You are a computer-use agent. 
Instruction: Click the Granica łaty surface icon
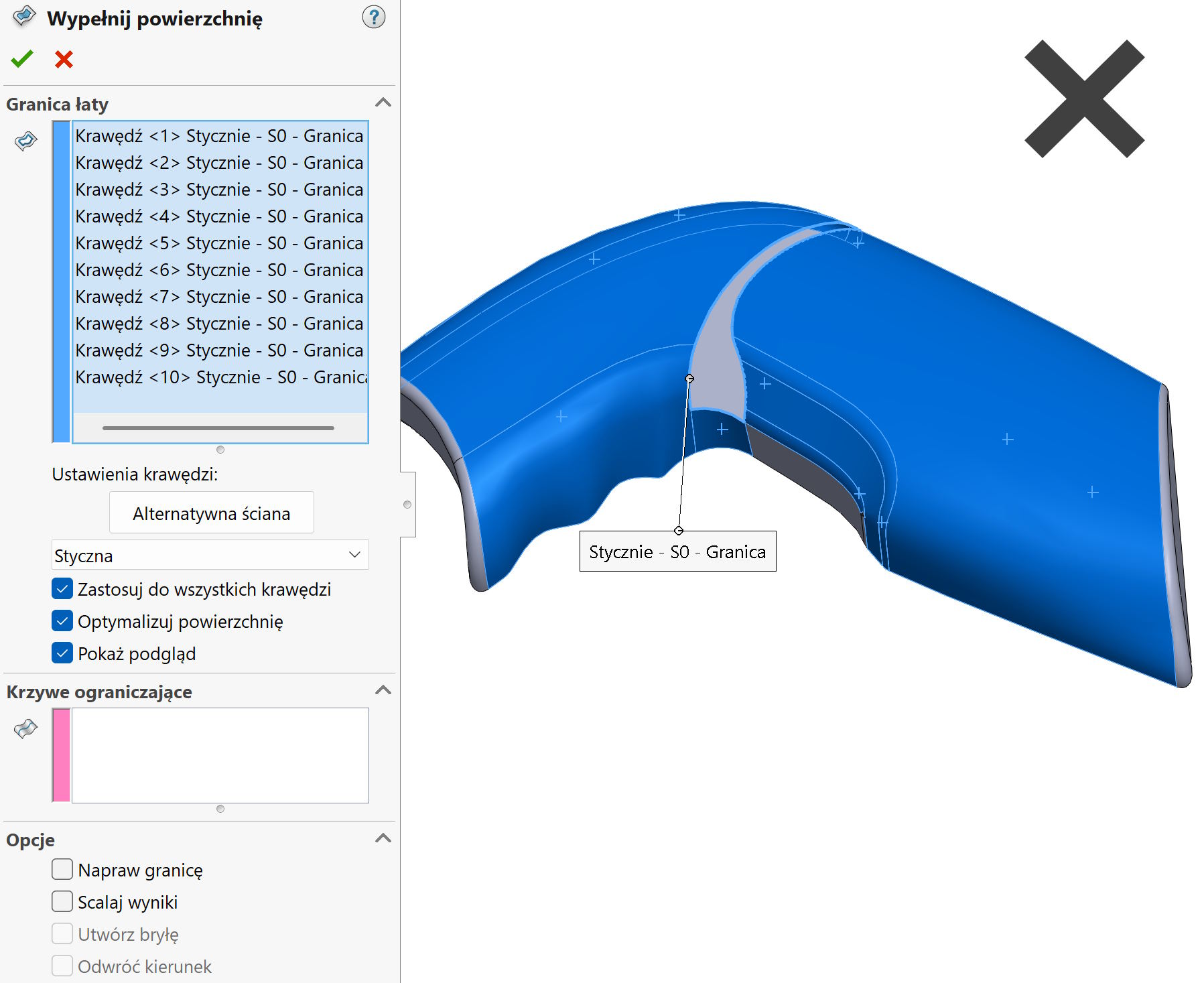pyautogui.click(x=25, y=141)
